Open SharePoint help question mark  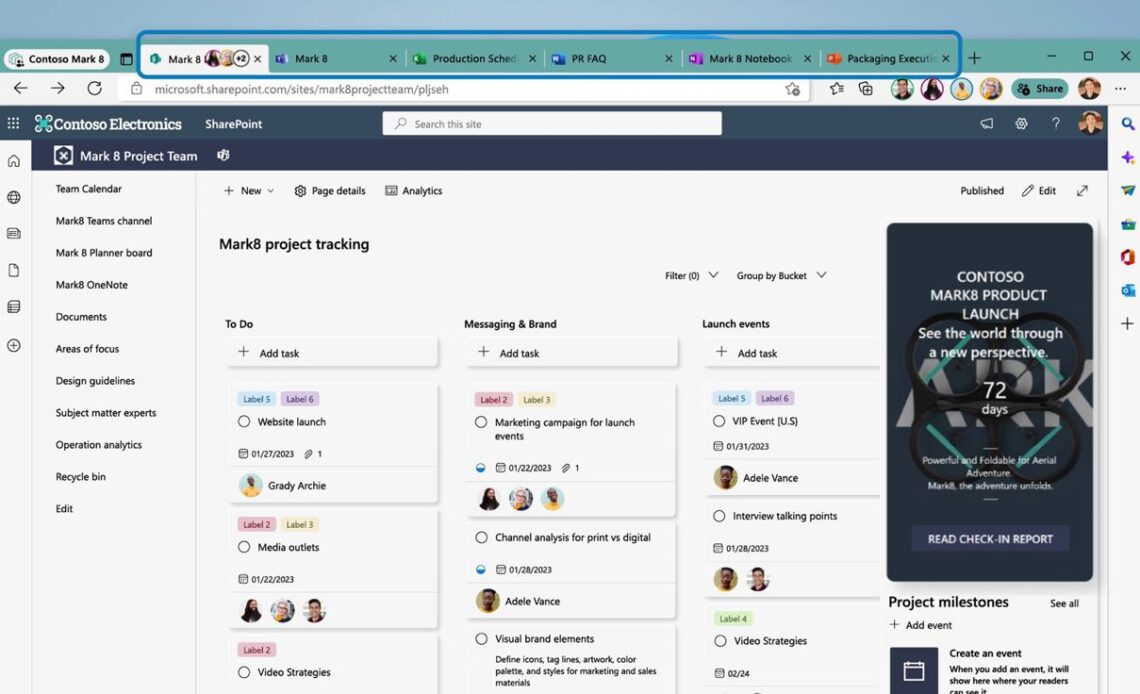1056,124
